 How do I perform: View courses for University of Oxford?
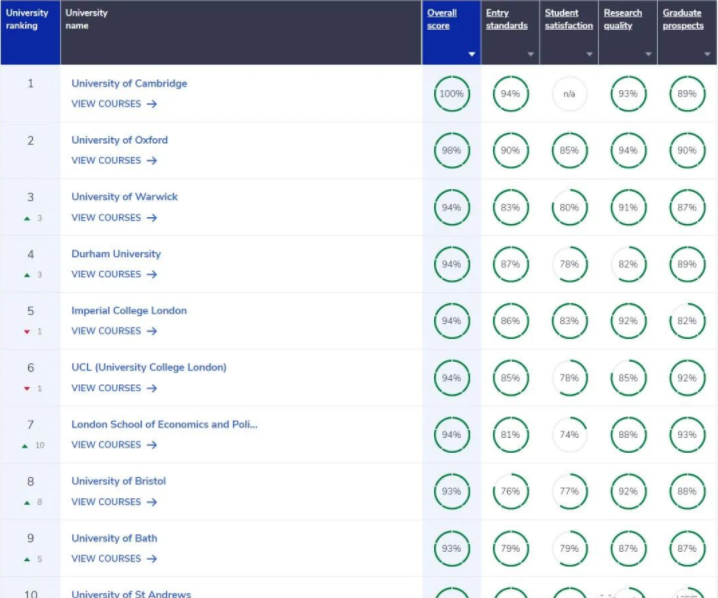[113, 160]
